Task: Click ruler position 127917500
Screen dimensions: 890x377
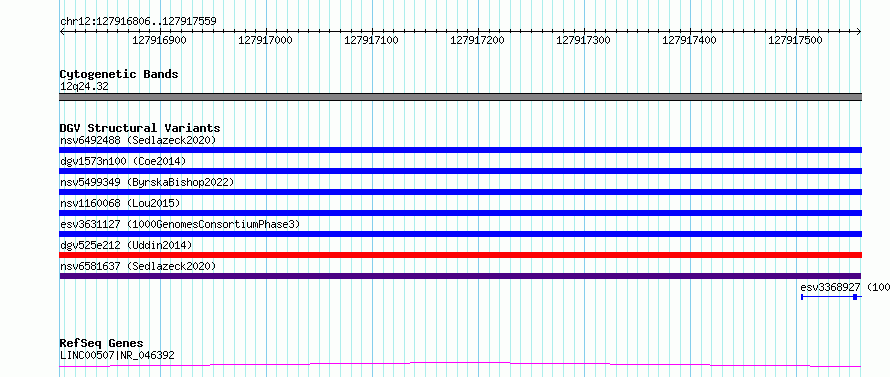Action: pyautogui.click(x=795, y=40)
